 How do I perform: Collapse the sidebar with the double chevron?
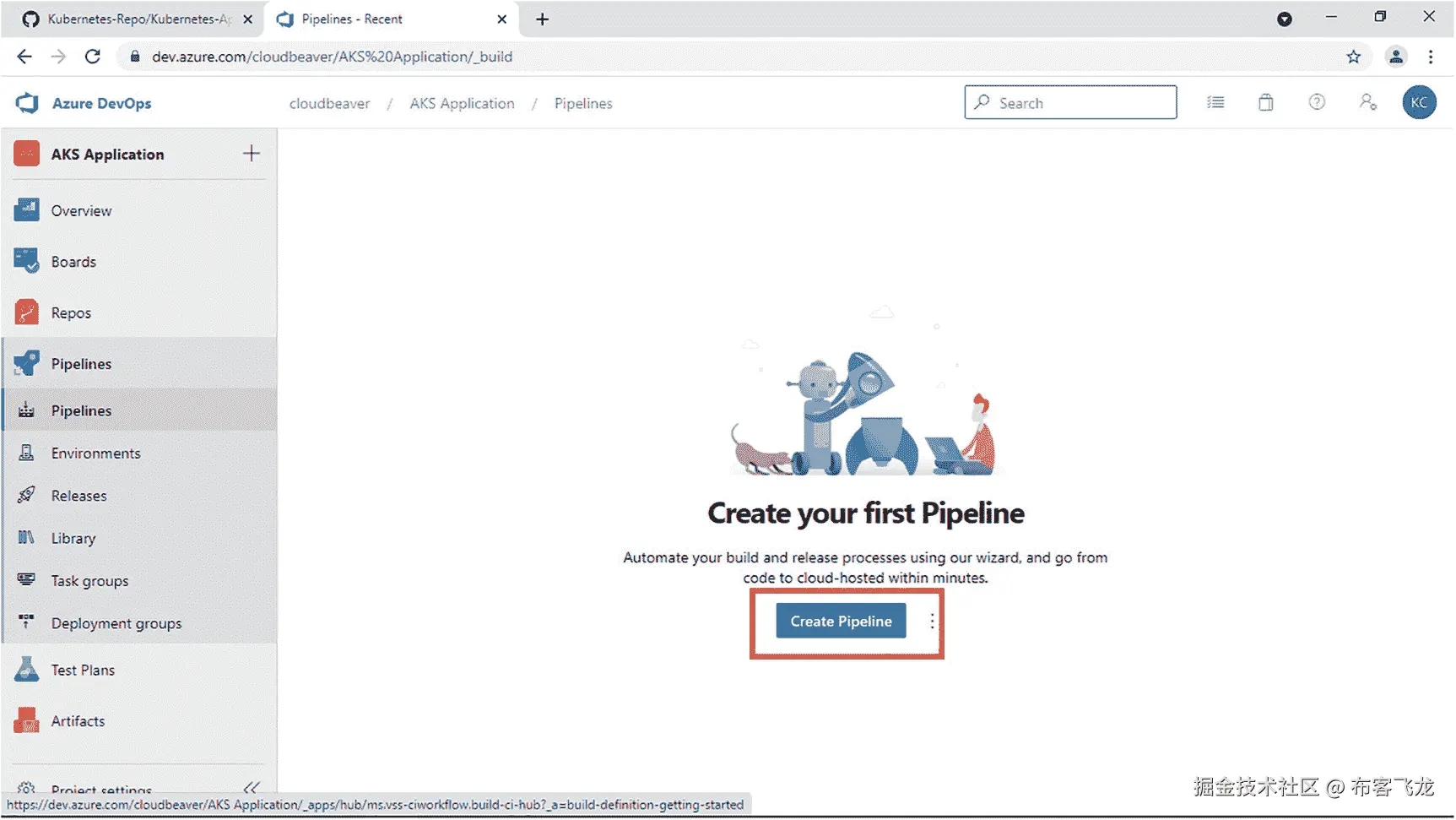[x=252, y=788]
